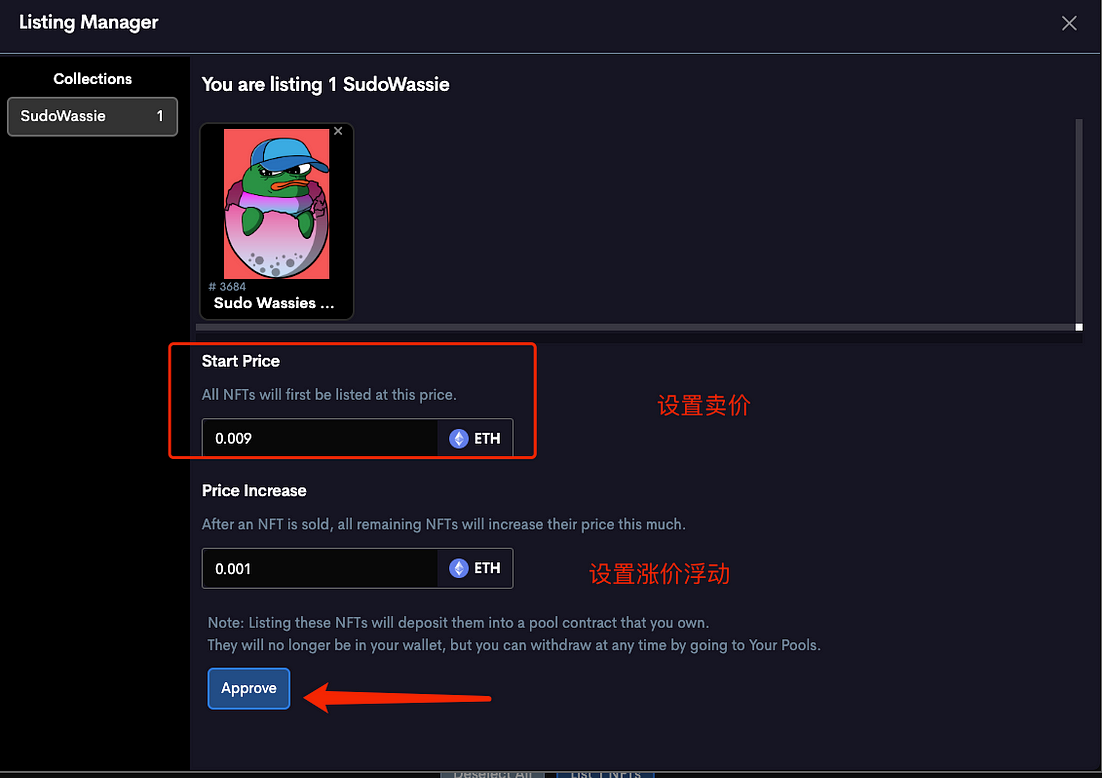Click the Sudo Wassies NFT title

(274, 303)
